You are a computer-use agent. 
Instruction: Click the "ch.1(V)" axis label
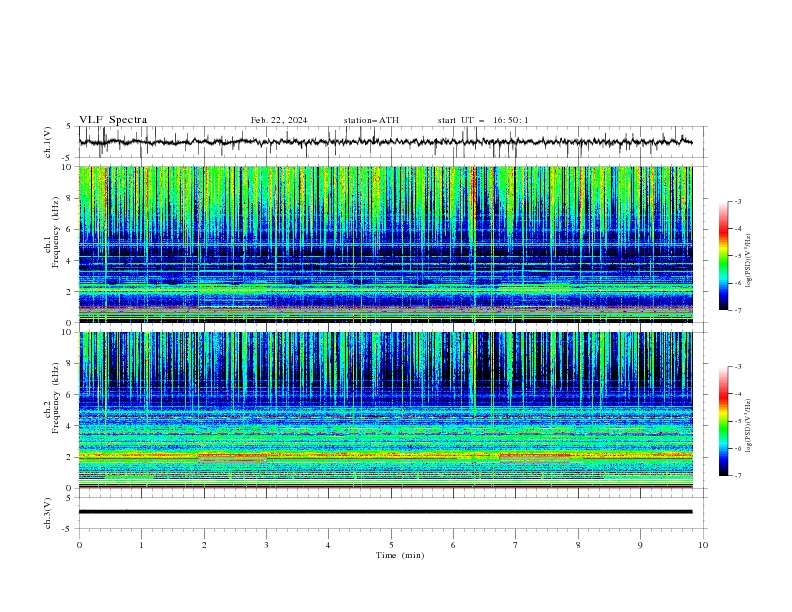tap(48, 142)
